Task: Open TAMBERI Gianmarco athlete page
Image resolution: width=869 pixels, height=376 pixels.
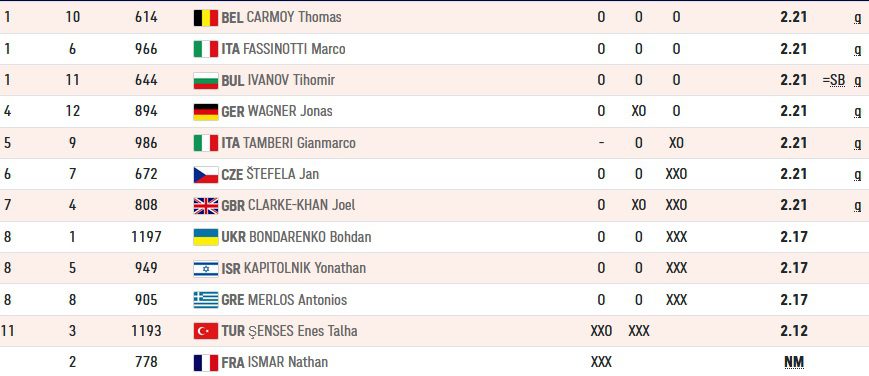Action: point(299,143)
